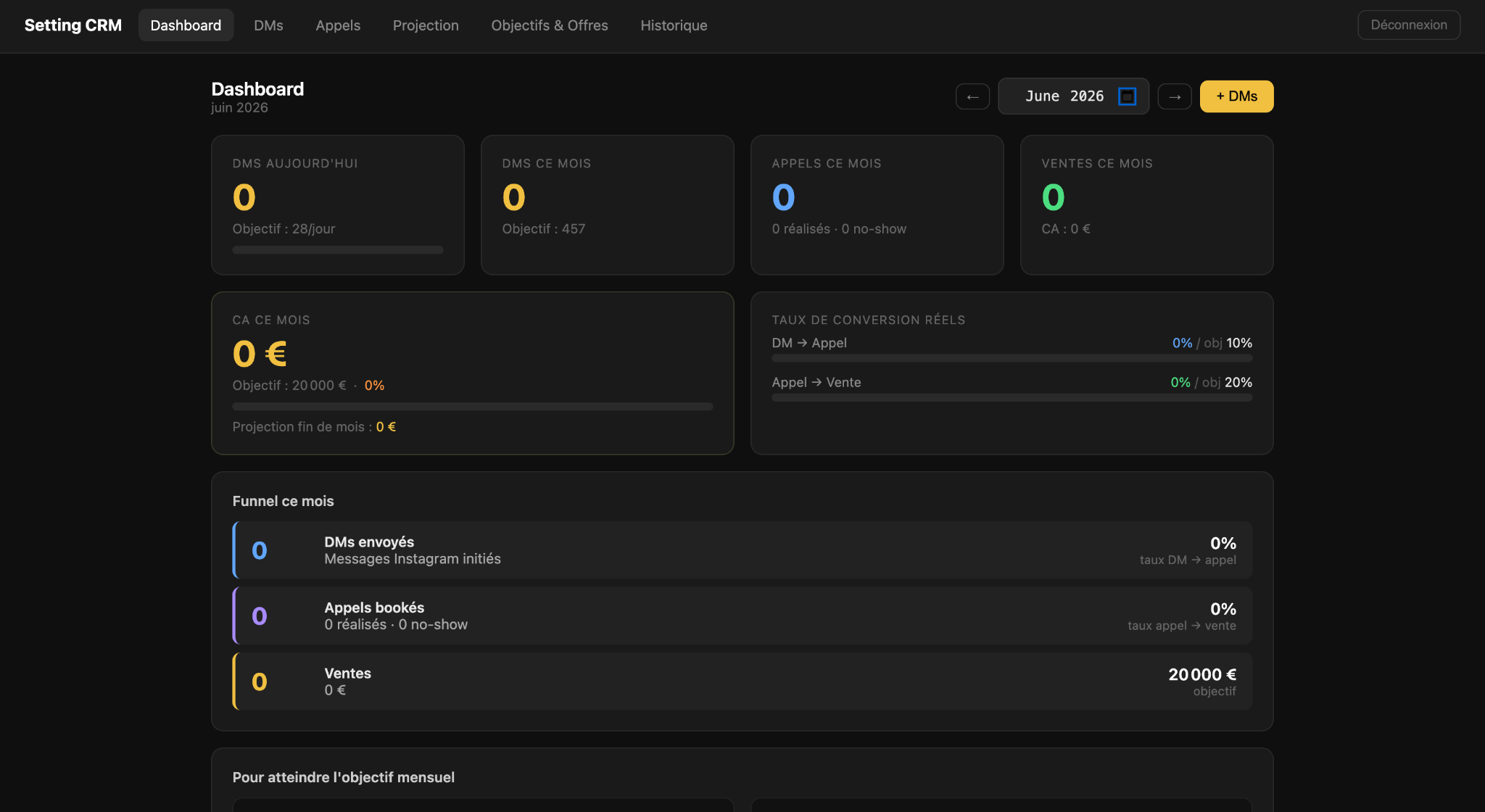
Task: Select the Ventes funnel row
Action: tap(742, 681)
